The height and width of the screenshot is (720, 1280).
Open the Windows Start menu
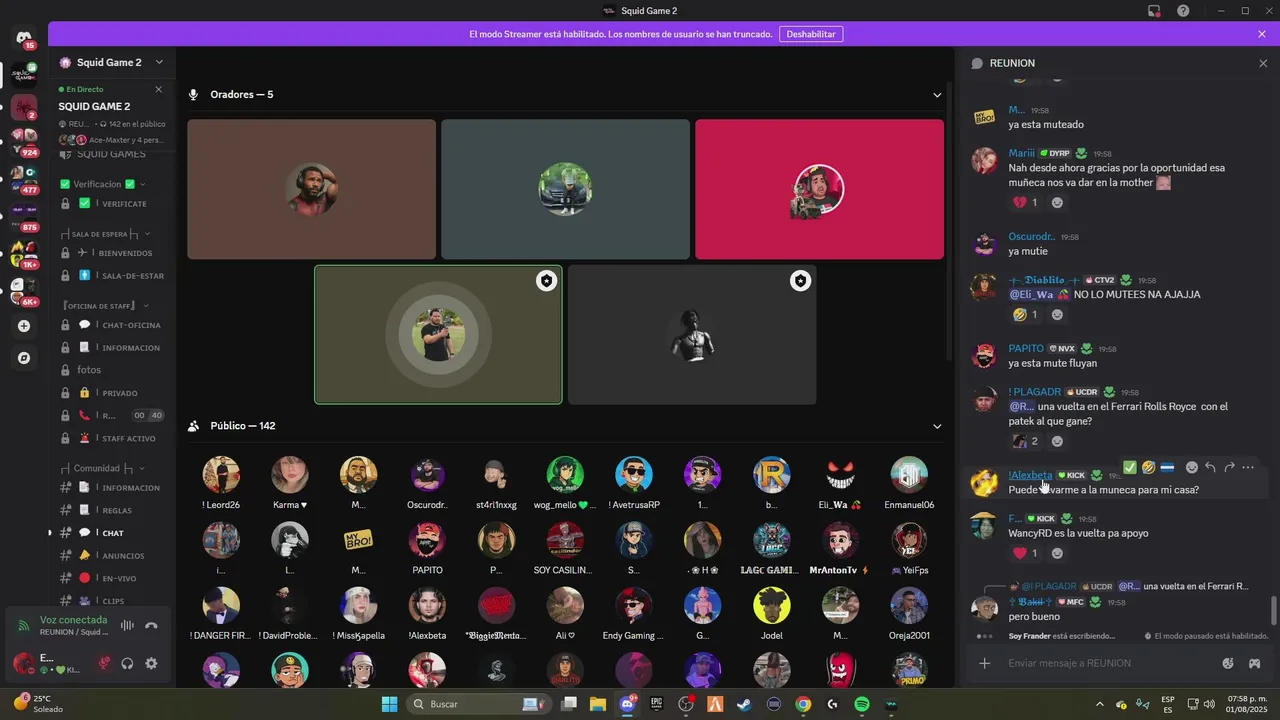389,704
